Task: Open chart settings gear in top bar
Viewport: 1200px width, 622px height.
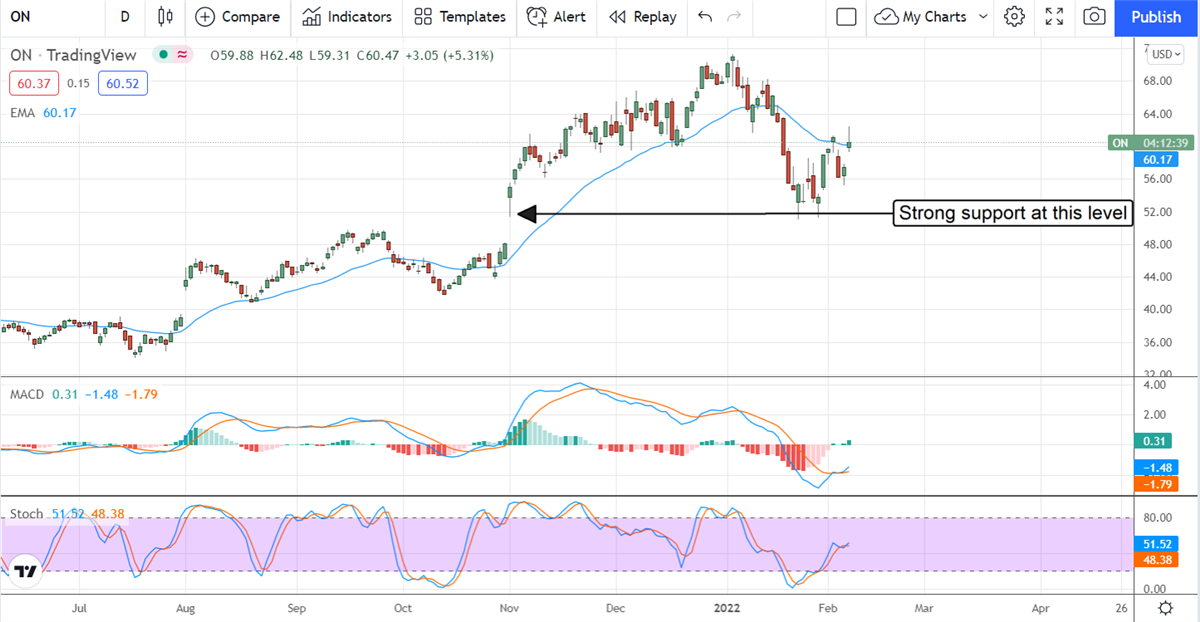Action: (1015, 17)
